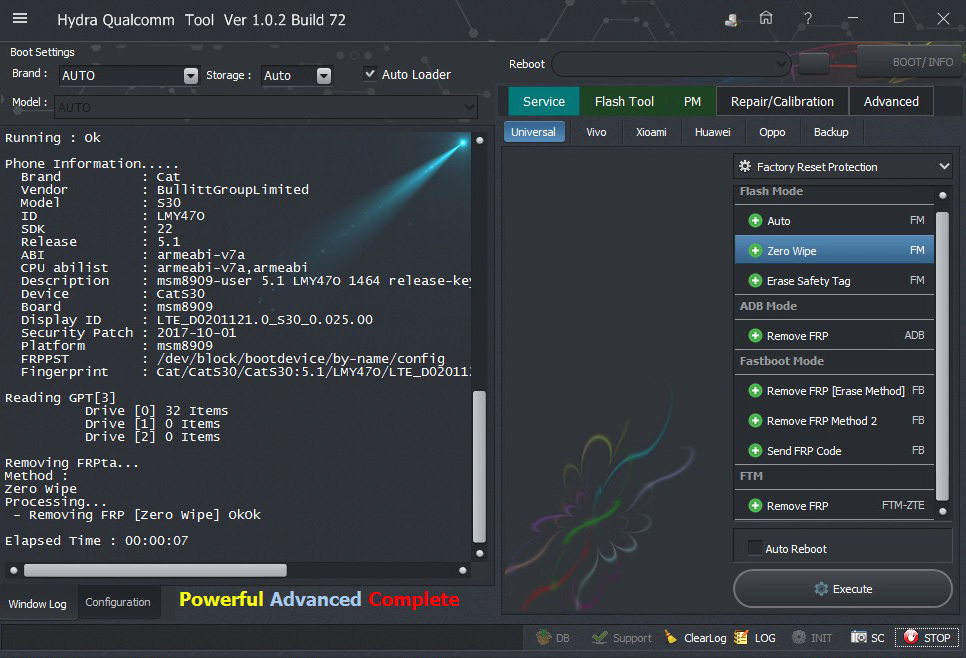This screenshot has height=658, width=966.
Task: Open the home icon in title bar
Action: 766,18
